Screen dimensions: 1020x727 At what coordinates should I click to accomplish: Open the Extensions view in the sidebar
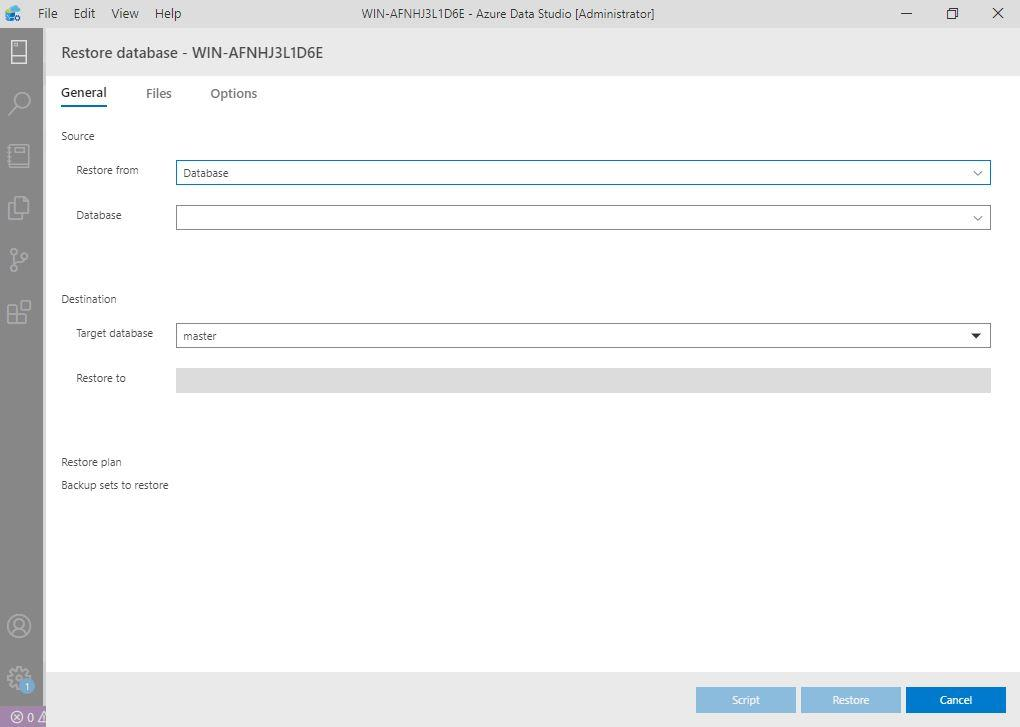[x=19, y=312]
